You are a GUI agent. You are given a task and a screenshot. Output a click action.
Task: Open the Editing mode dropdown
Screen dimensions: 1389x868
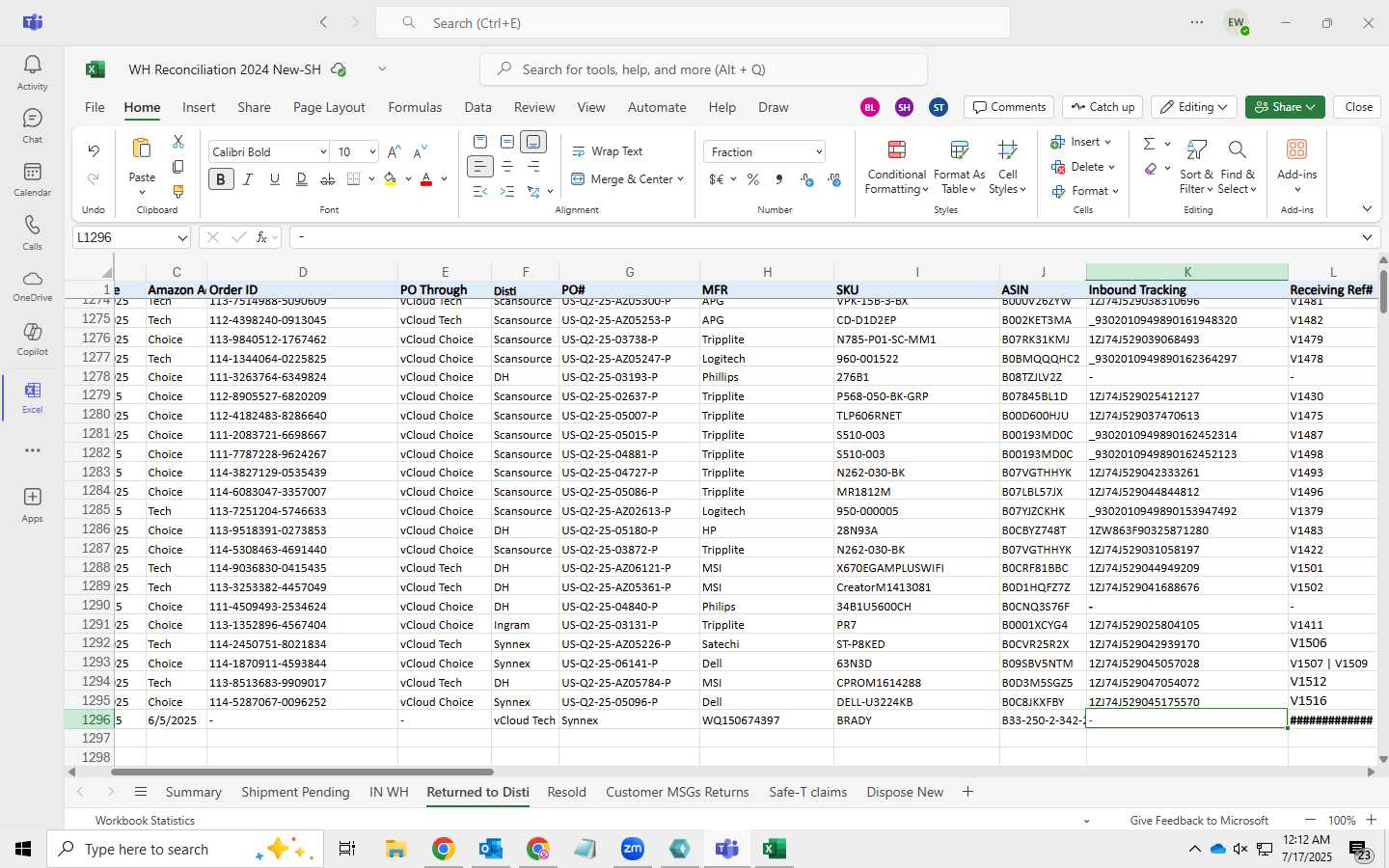click(1194, 107)
